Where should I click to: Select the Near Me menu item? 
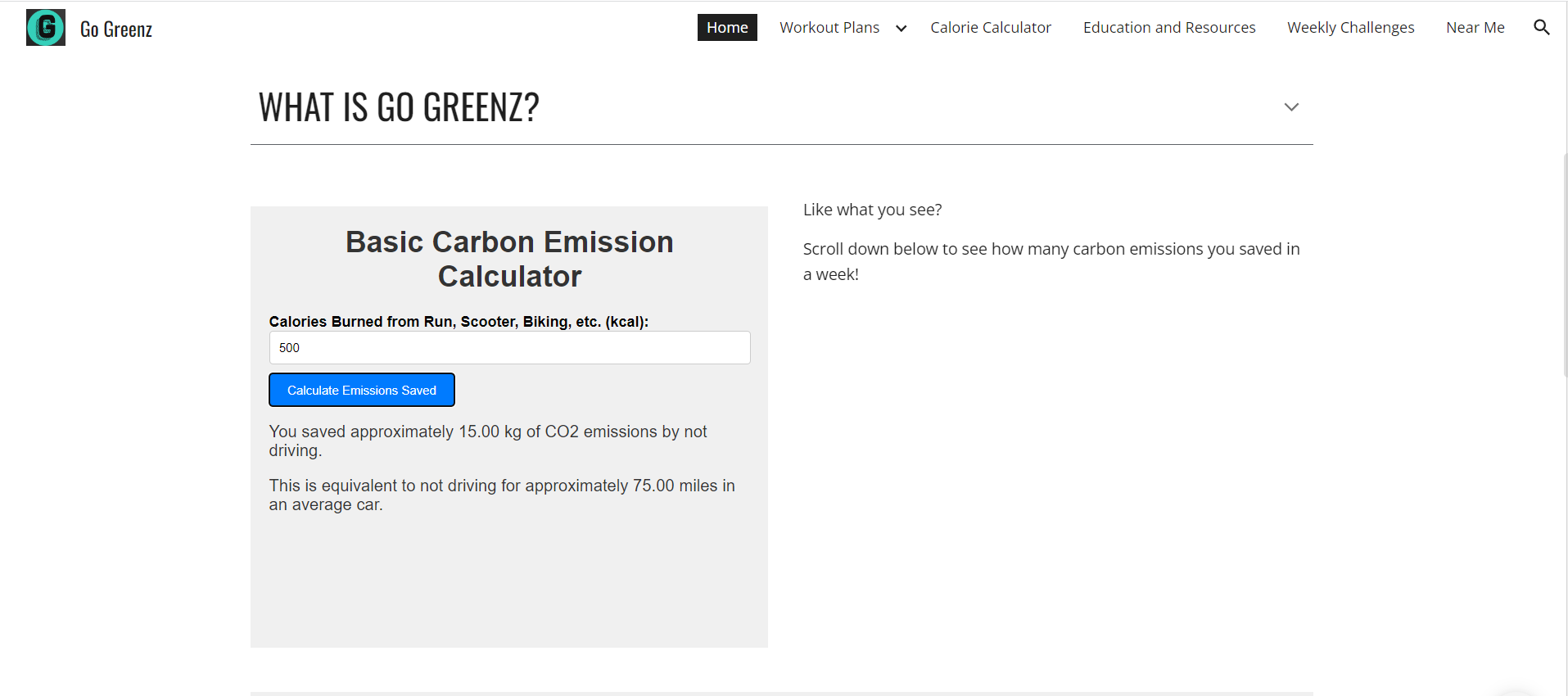[1475, 28]
